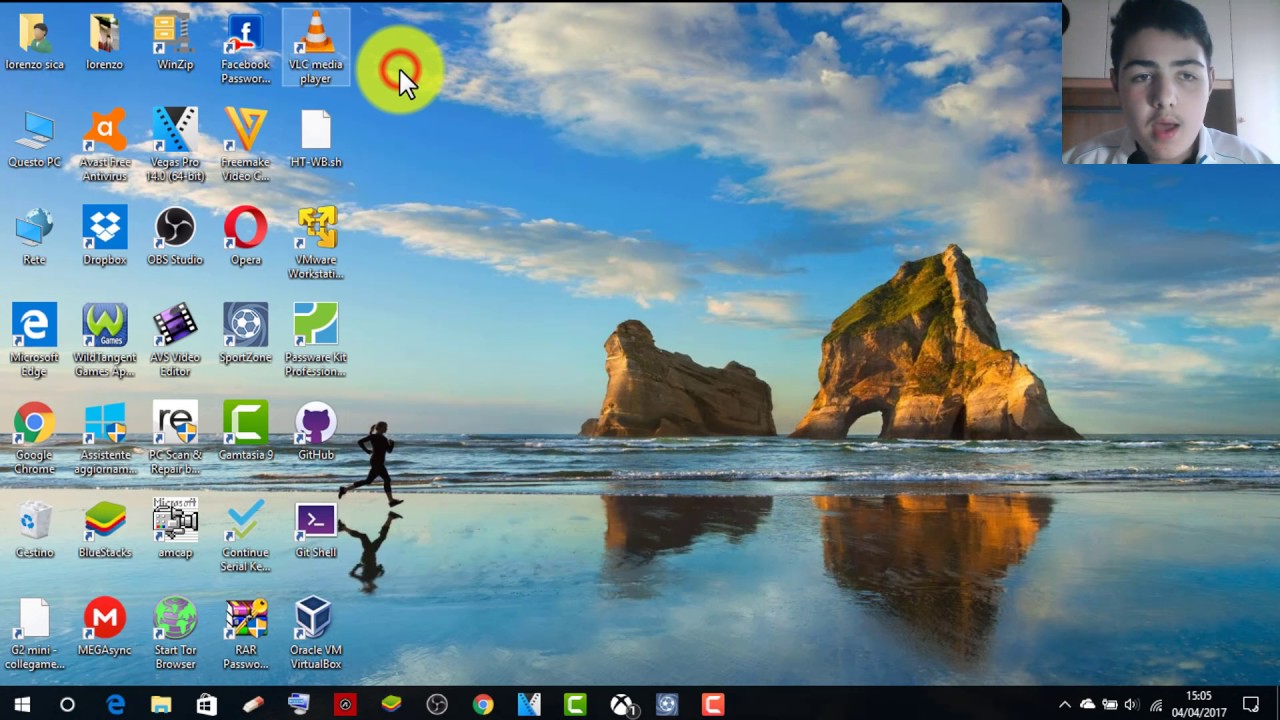Select the HT-WB.sh file
The image size is (1280, 720).
(316, 140)
